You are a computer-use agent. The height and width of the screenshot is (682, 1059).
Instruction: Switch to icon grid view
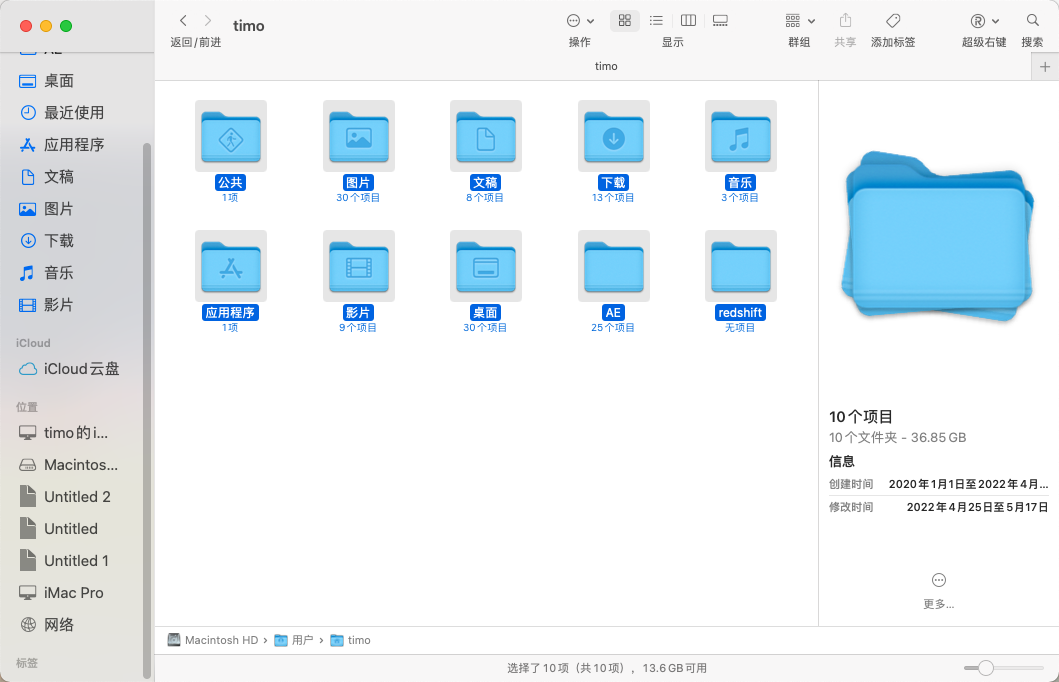[x=625, y=21]
